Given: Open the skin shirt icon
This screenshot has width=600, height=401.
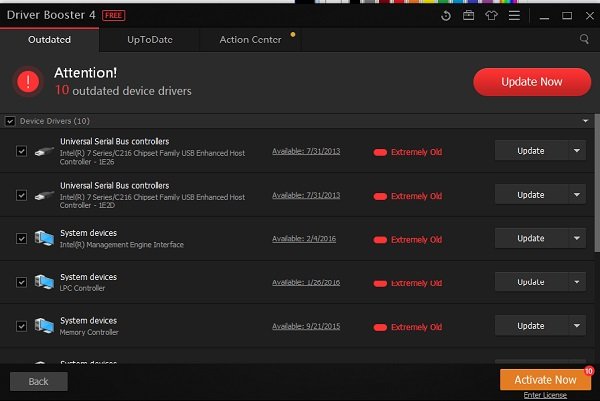Looking at the screenshot, I should coord(491,16).
